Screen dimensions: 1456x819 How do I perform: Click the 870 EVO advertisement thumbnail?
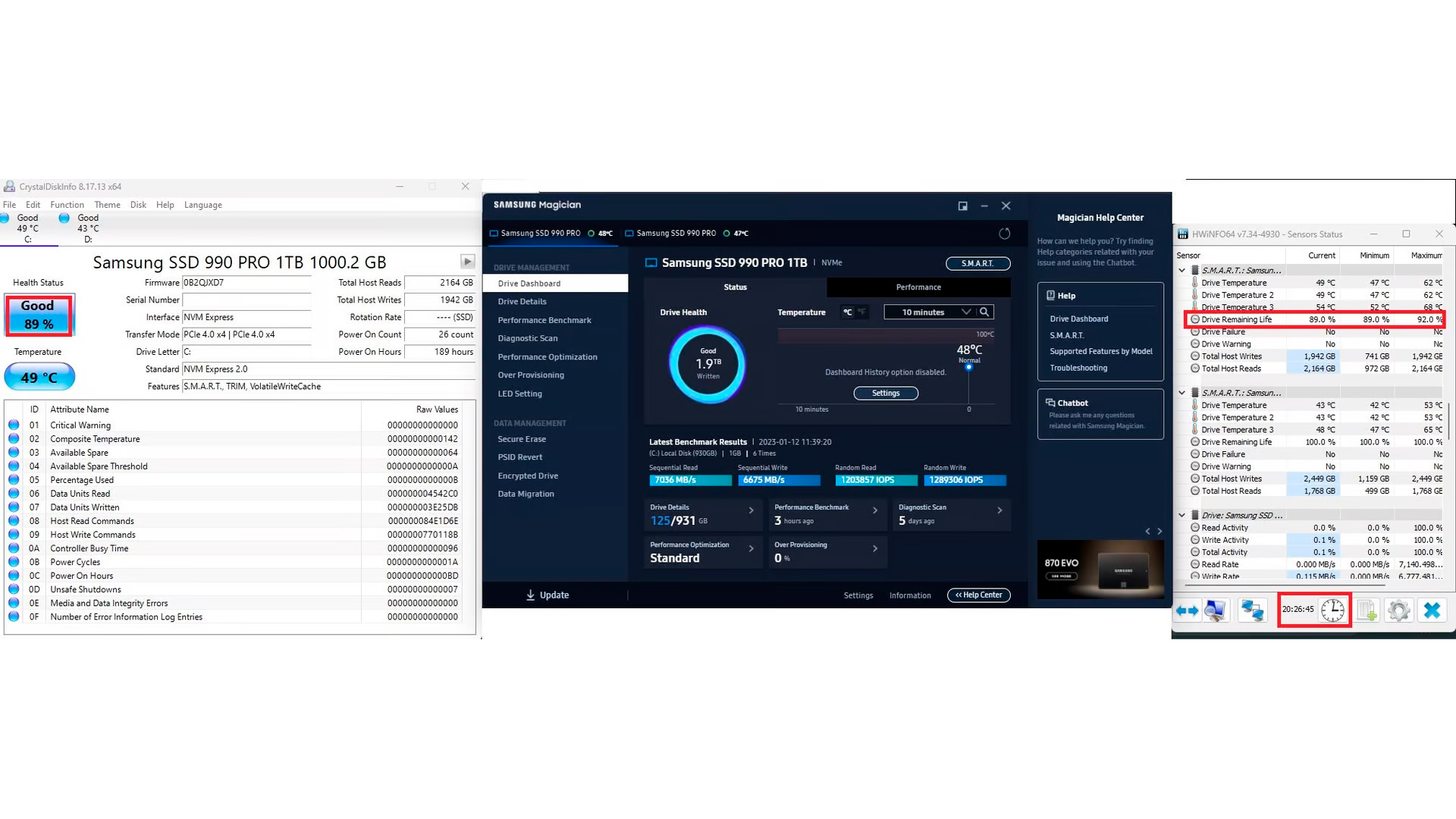tap(1100, 569)
